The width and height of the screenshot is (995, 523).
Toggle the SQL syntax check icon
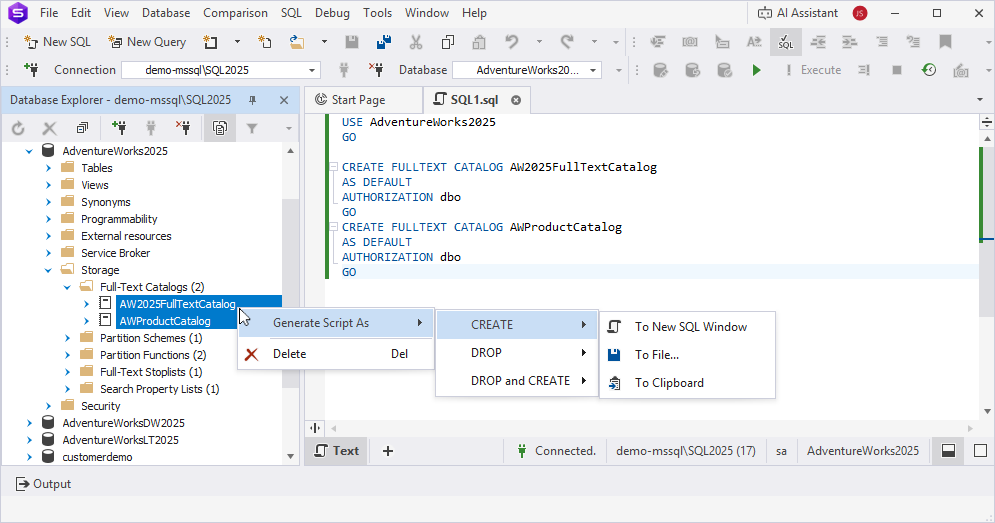tap(786, 42)
